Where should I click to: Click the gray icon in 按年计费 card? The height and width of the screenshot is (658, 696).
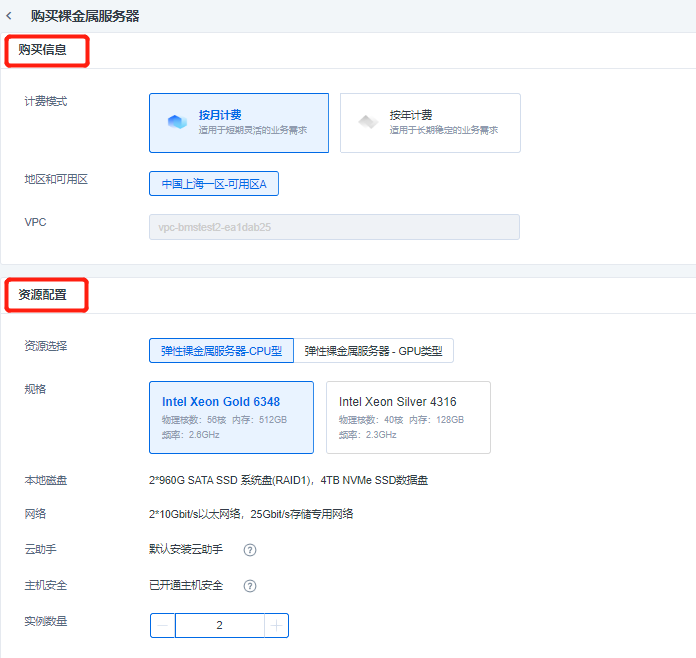point(368,122)
